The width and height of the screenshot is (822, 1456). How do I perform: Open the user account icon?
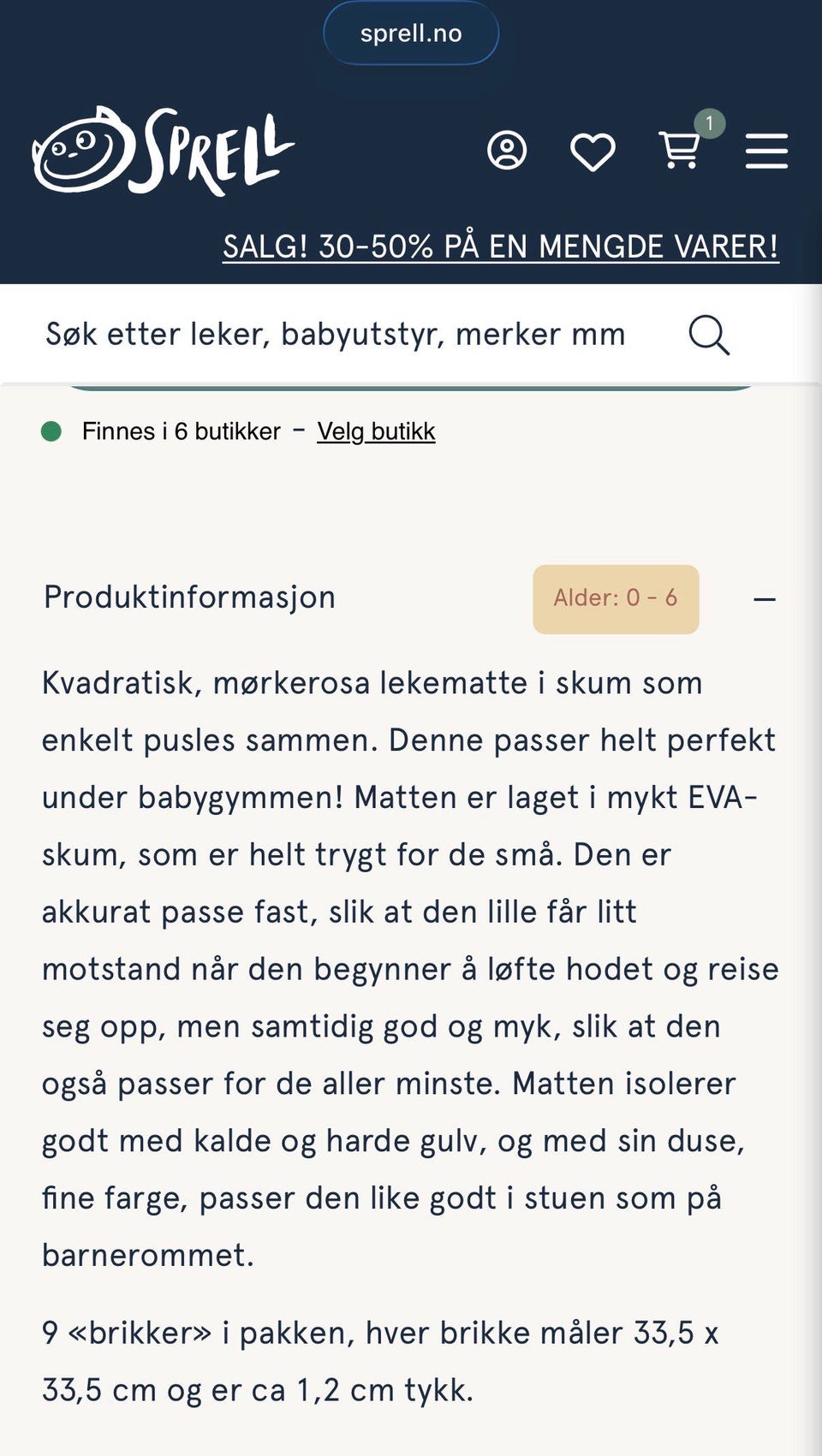pos(507,151)
